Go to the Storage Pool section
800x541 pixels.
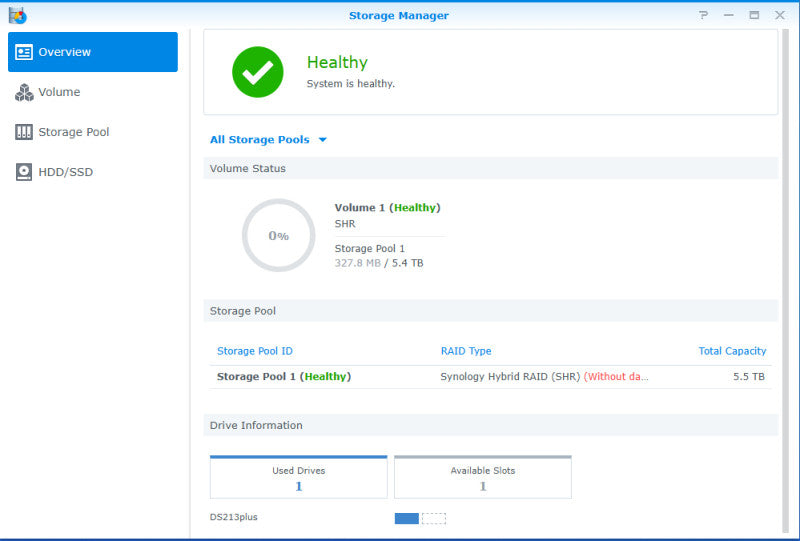[x=93, y=132]
